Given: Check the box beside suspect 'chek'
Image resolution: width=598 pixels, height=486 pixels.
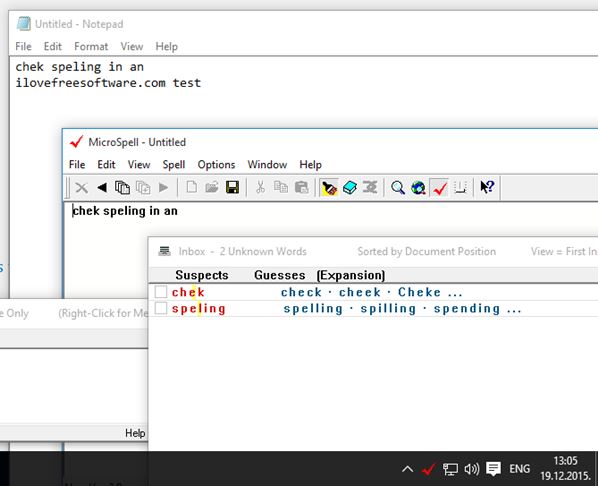Looking at the screenshot, I should pyautogui.click(x=161, y=292).
